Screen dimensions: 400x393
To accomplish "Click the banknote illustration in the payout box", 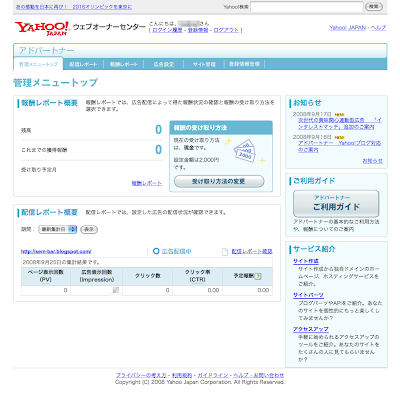I will [x=245, y=150].
